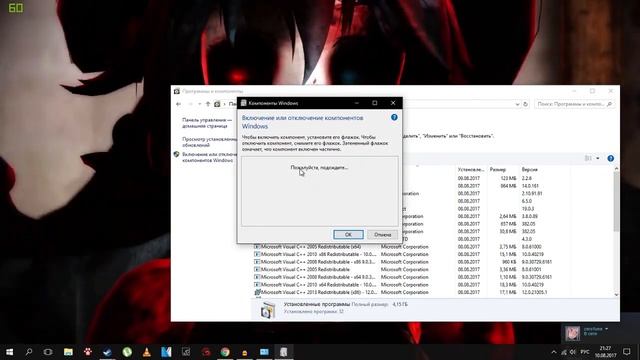Click version cell 14.0.161
This screenshot has width=640, height=360.
(x=530, y=186)
